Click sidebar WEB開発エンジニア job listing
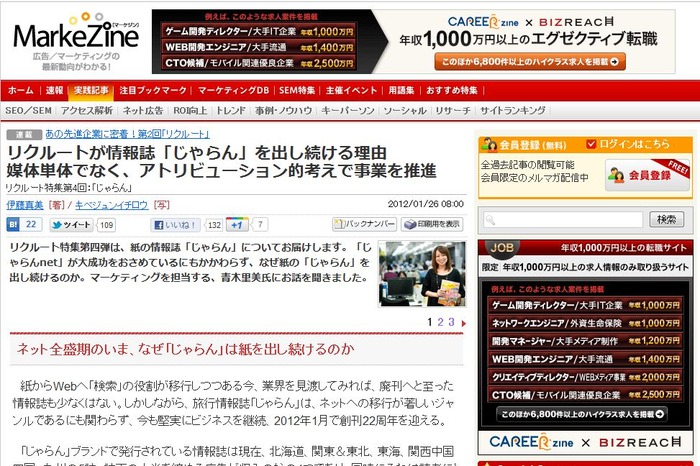The width and height of the screenshot is (700, 466). point(585,359)
